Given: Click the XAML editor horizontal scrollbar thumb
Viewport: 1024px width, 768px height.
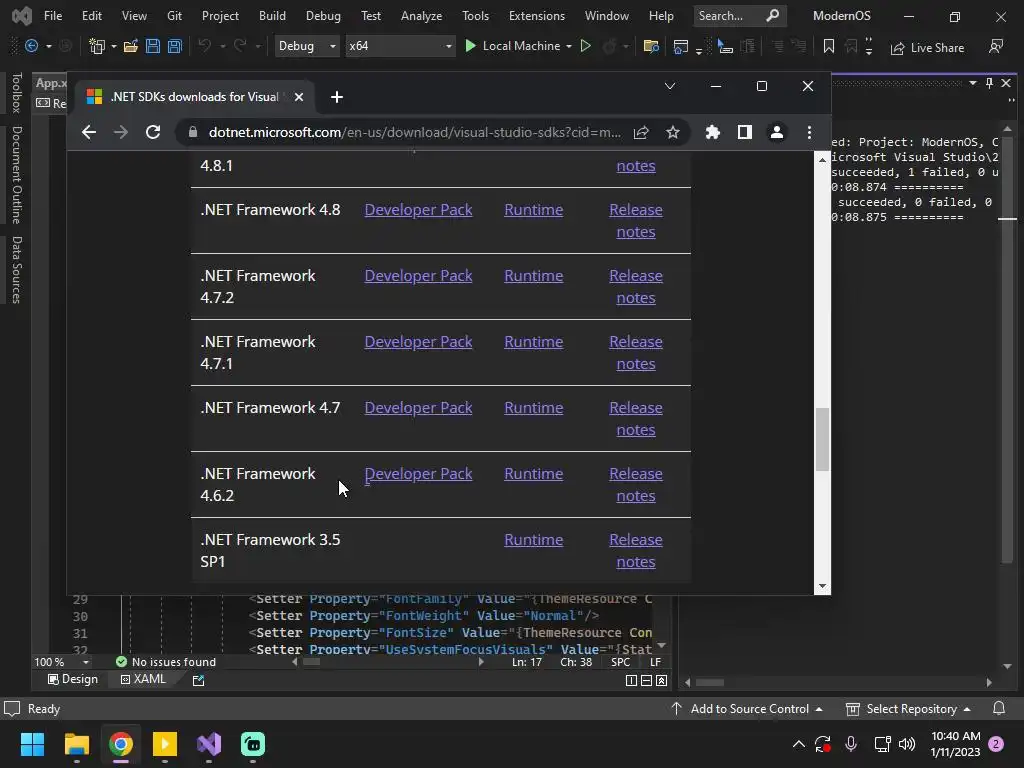Looking at the screenshot, I should click(x=312, y=662).
